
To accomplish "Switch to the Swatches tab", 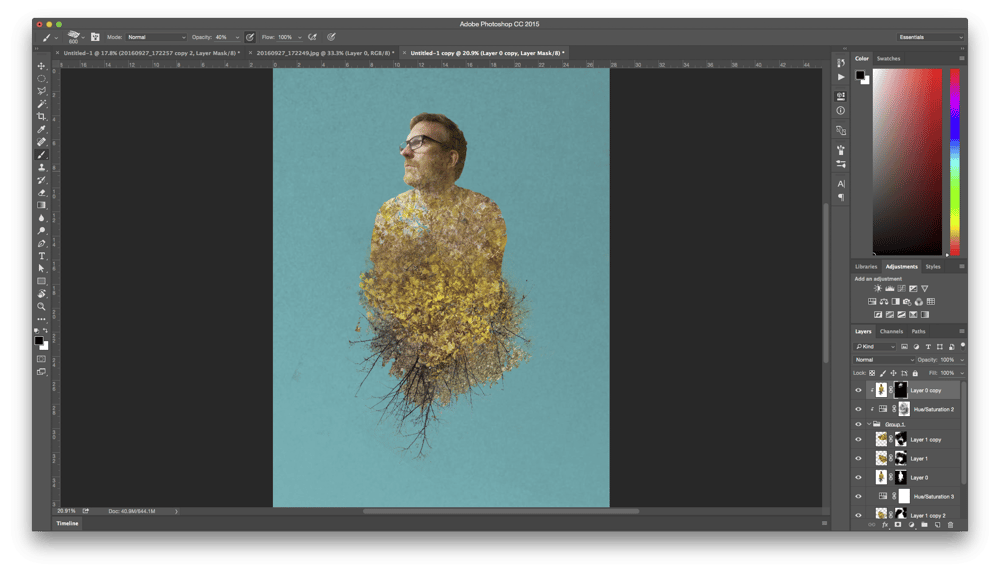I will [x=888, y=59].
